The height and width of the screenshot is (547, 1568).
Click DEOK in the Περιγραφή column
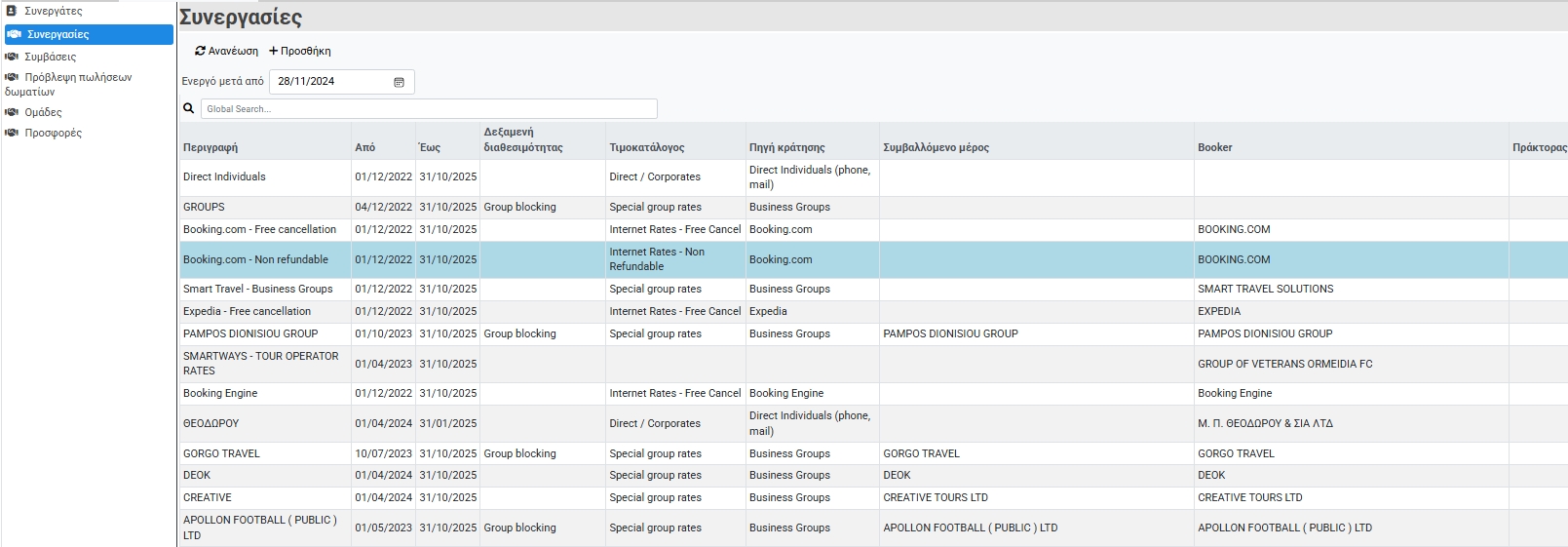(x=197, y=475)
